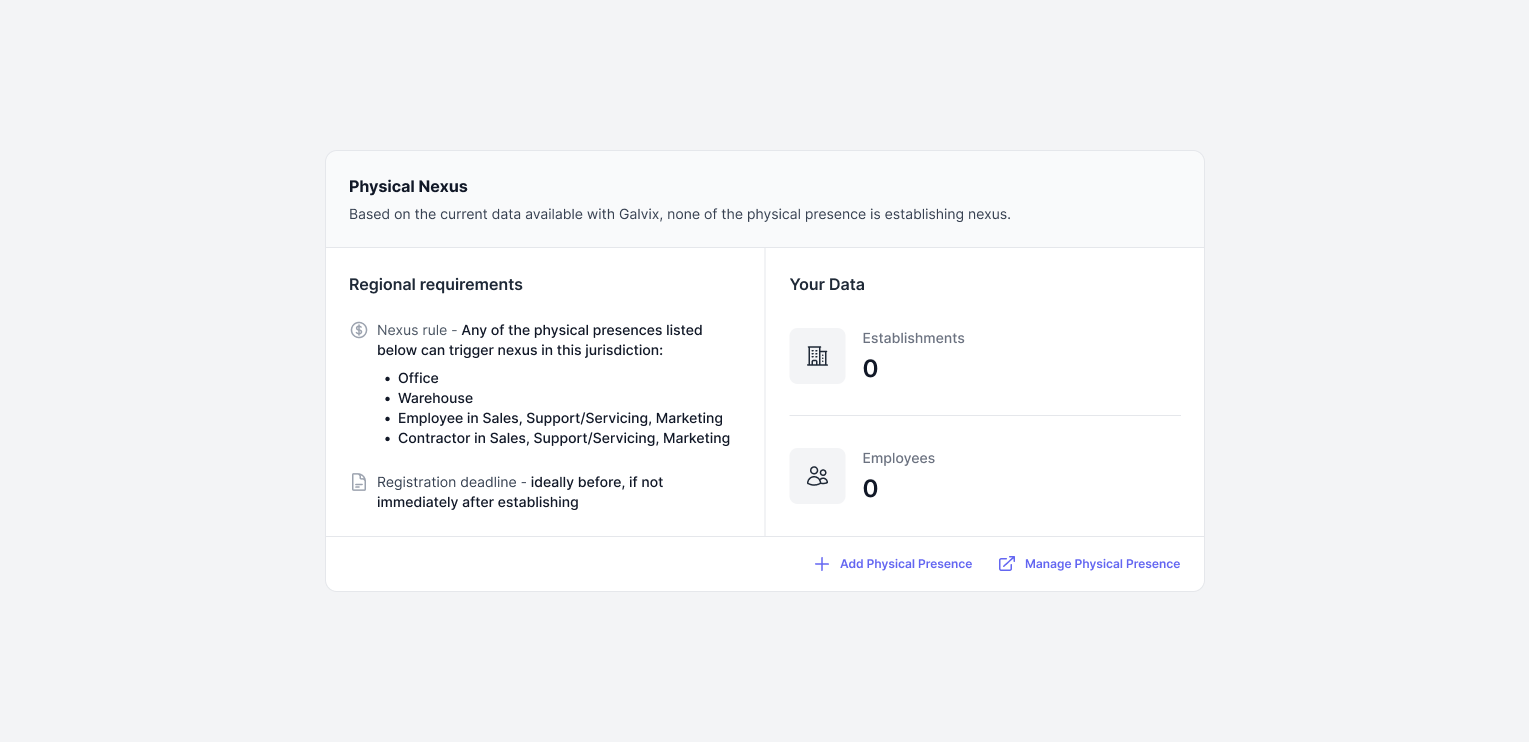This screenshot has width=1529, height=742.
Task: Click the Establishments count value
Action: click(x=870, y=369)
